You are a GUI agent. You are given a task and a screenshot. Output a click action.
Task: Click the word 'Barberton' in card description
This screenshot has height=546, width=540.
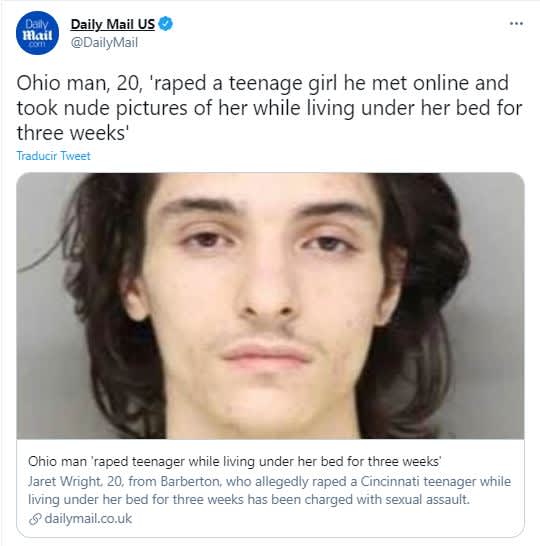tap(190, 481)
